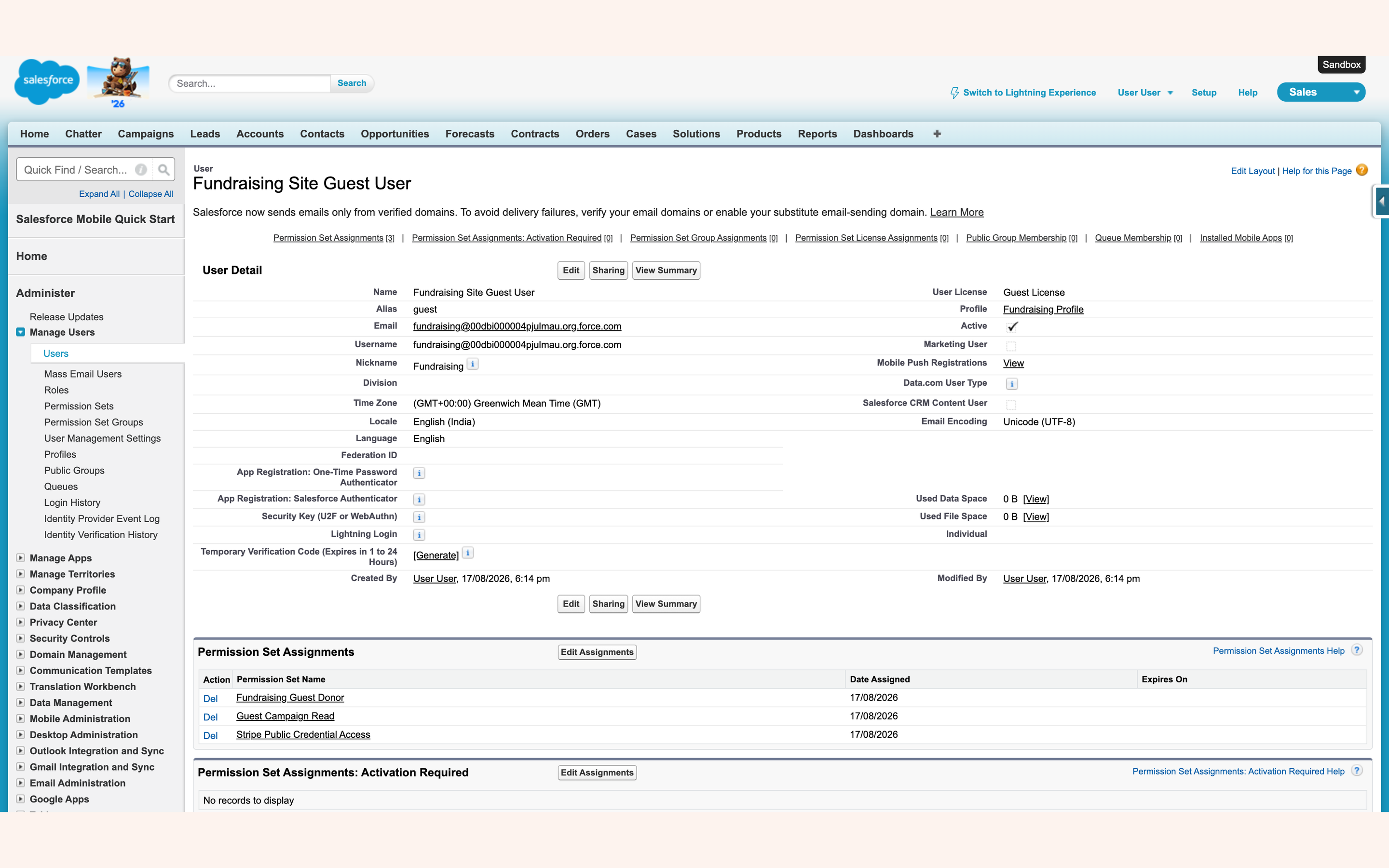Click the '26 mascot release image
This screenshot has height=868, width=1389.
tap(118, 82)
